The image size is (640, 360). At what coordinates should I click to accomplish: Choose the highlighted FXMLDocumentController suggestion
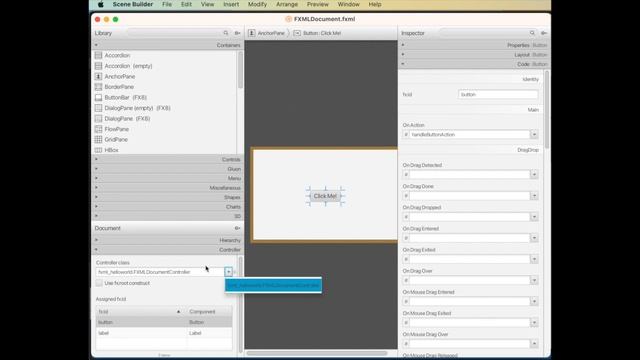point(273,285)
